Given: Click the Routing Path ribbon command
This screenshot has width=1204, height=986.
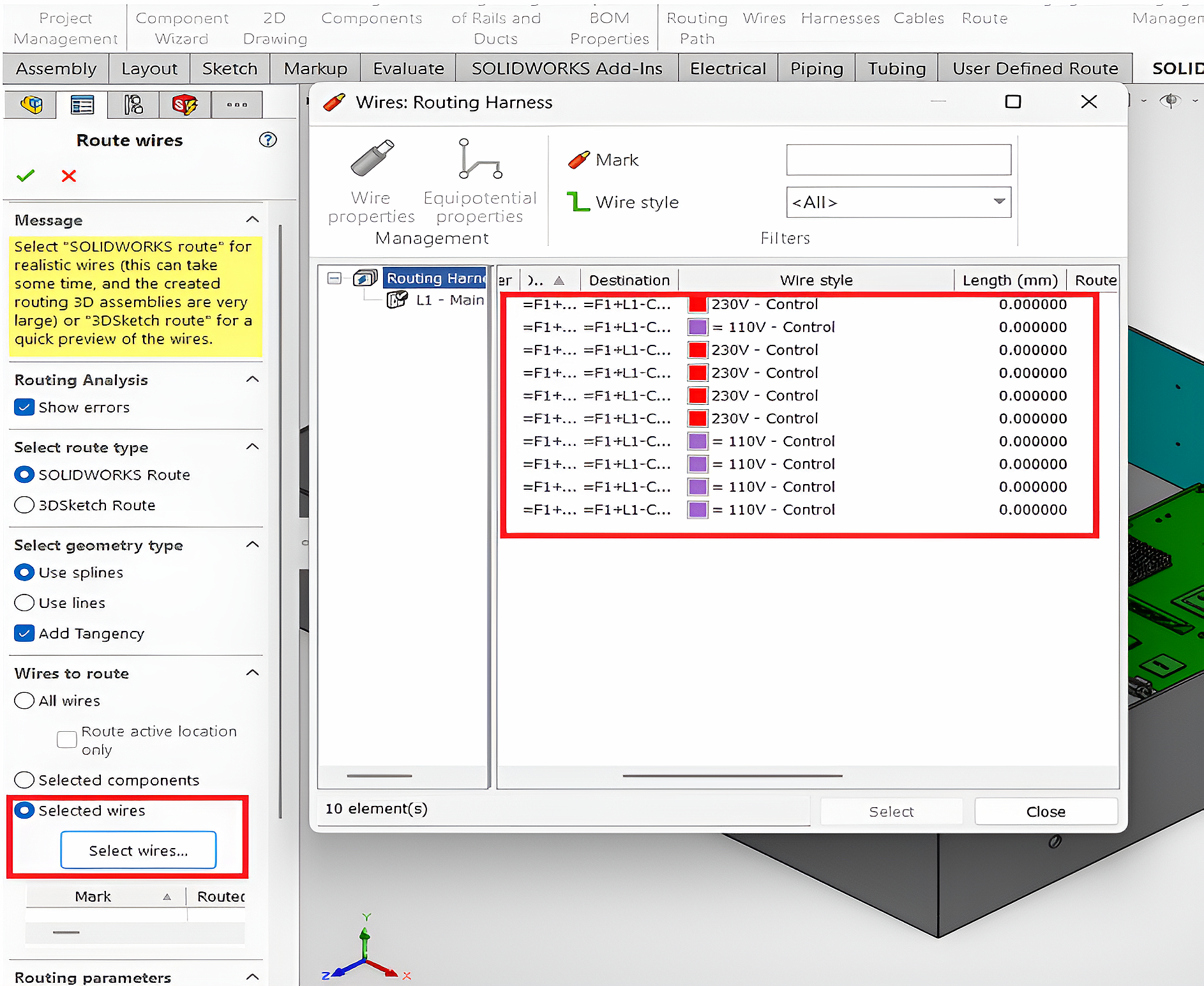Looking at the screenshot, I should pyautogui.click(x=697, y=28).
